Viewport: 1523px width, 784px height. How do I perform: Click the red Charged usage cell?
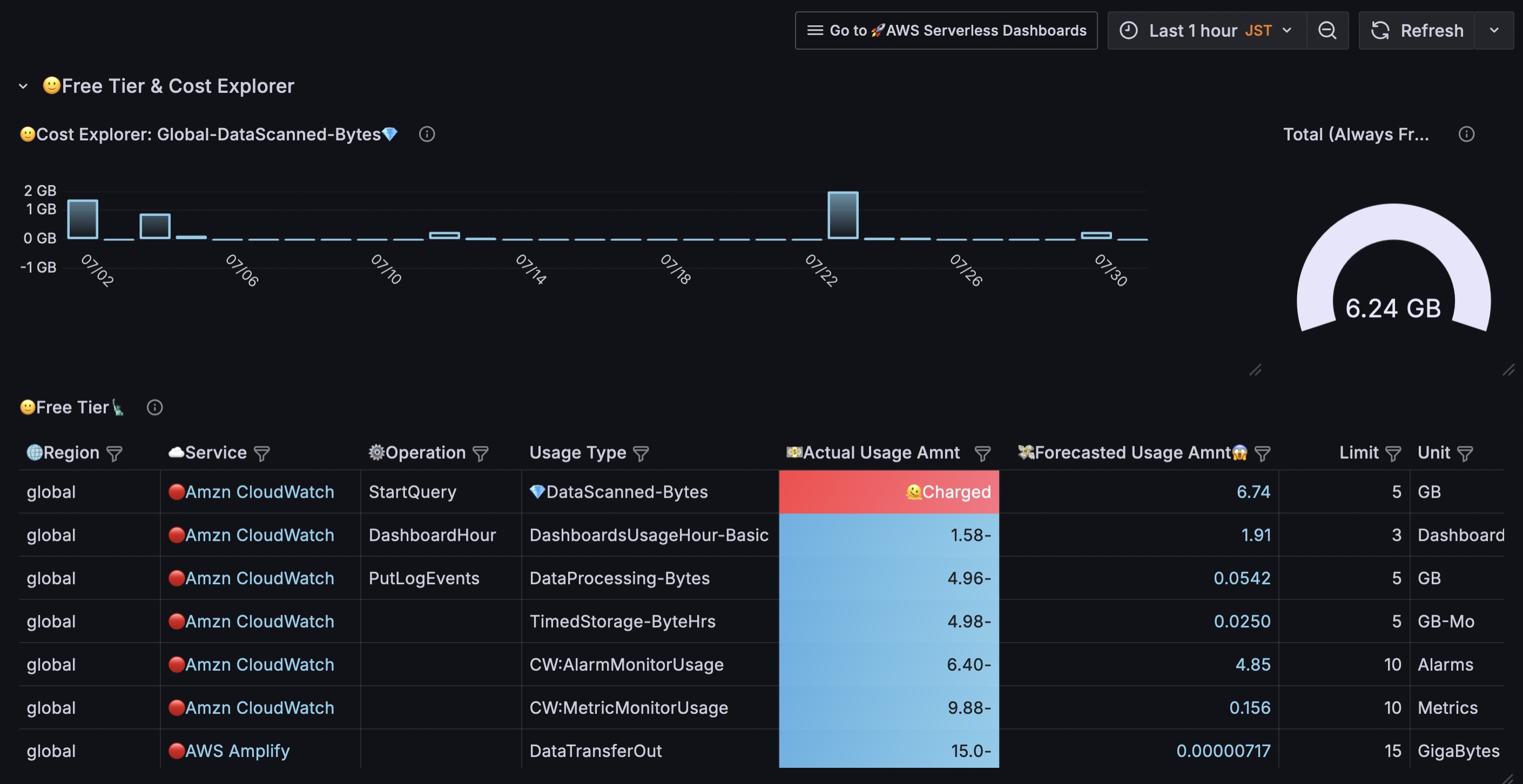tap(888, 492)
